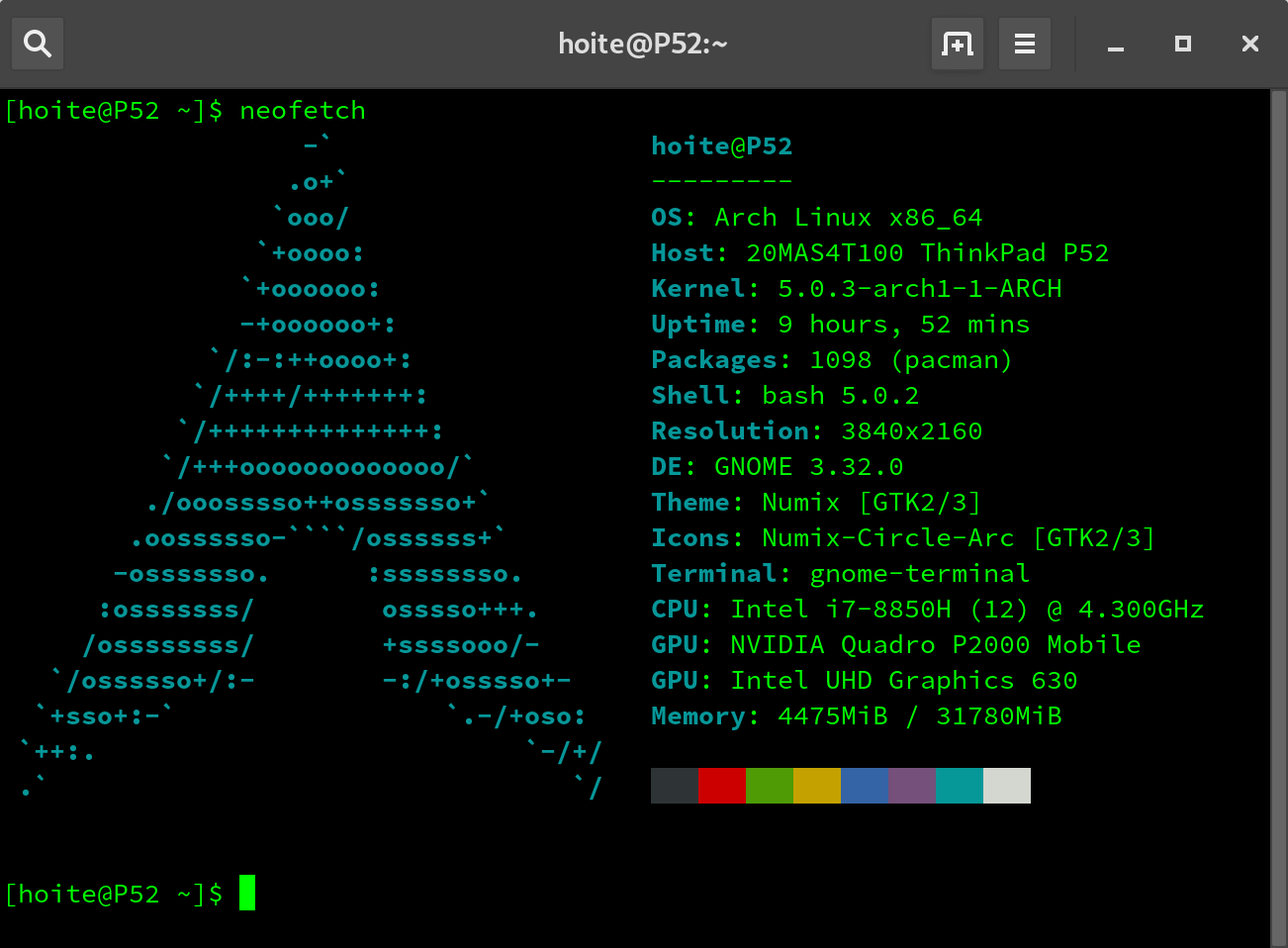Click the green cursor at the prompt

[x=247, y=893]
